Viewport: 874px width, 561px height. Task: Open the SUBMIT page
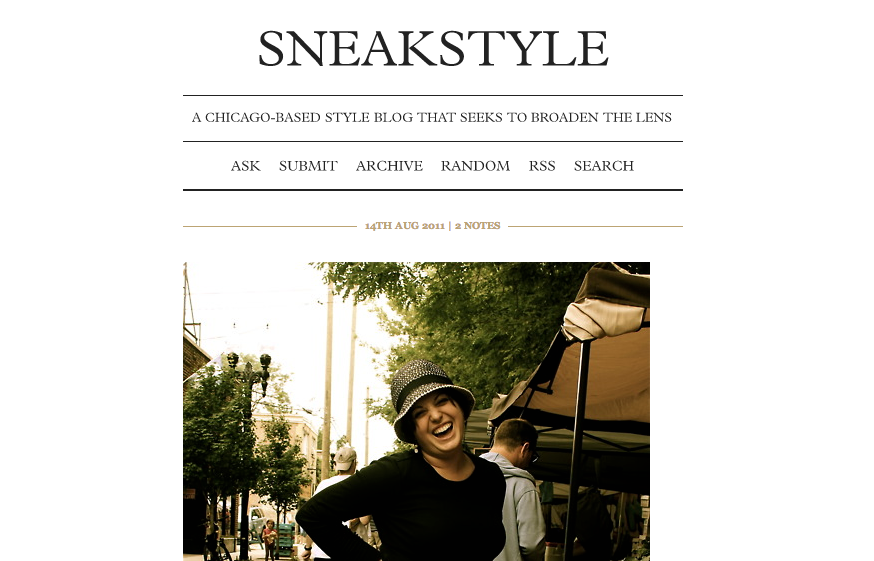308,166
